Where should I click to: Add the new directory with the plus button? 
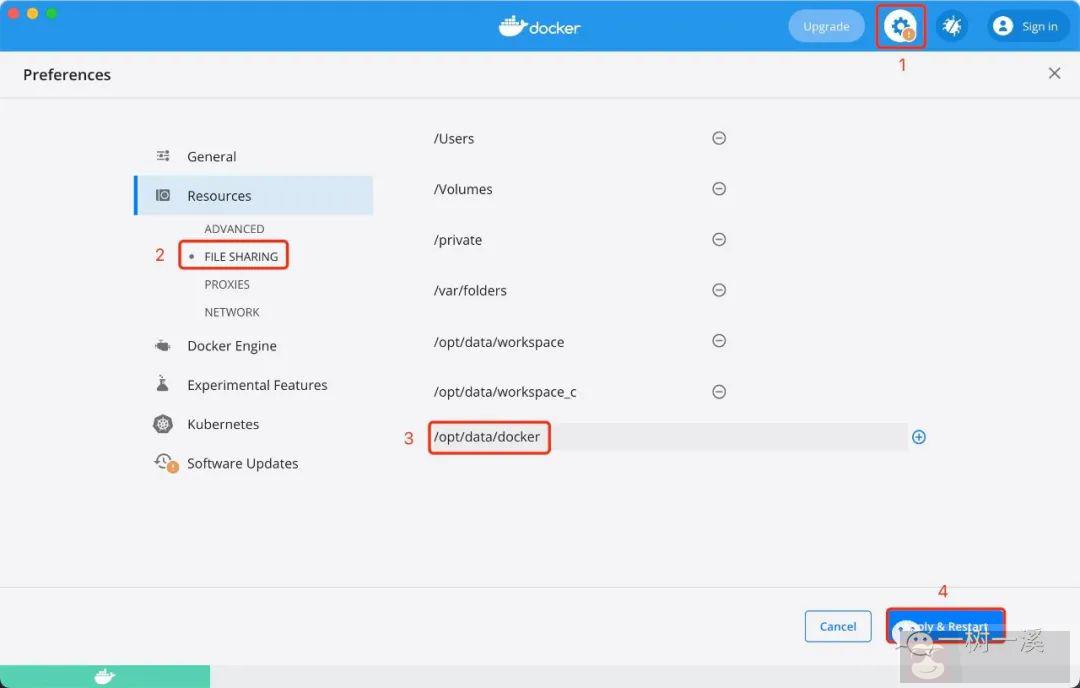point(918,437)
